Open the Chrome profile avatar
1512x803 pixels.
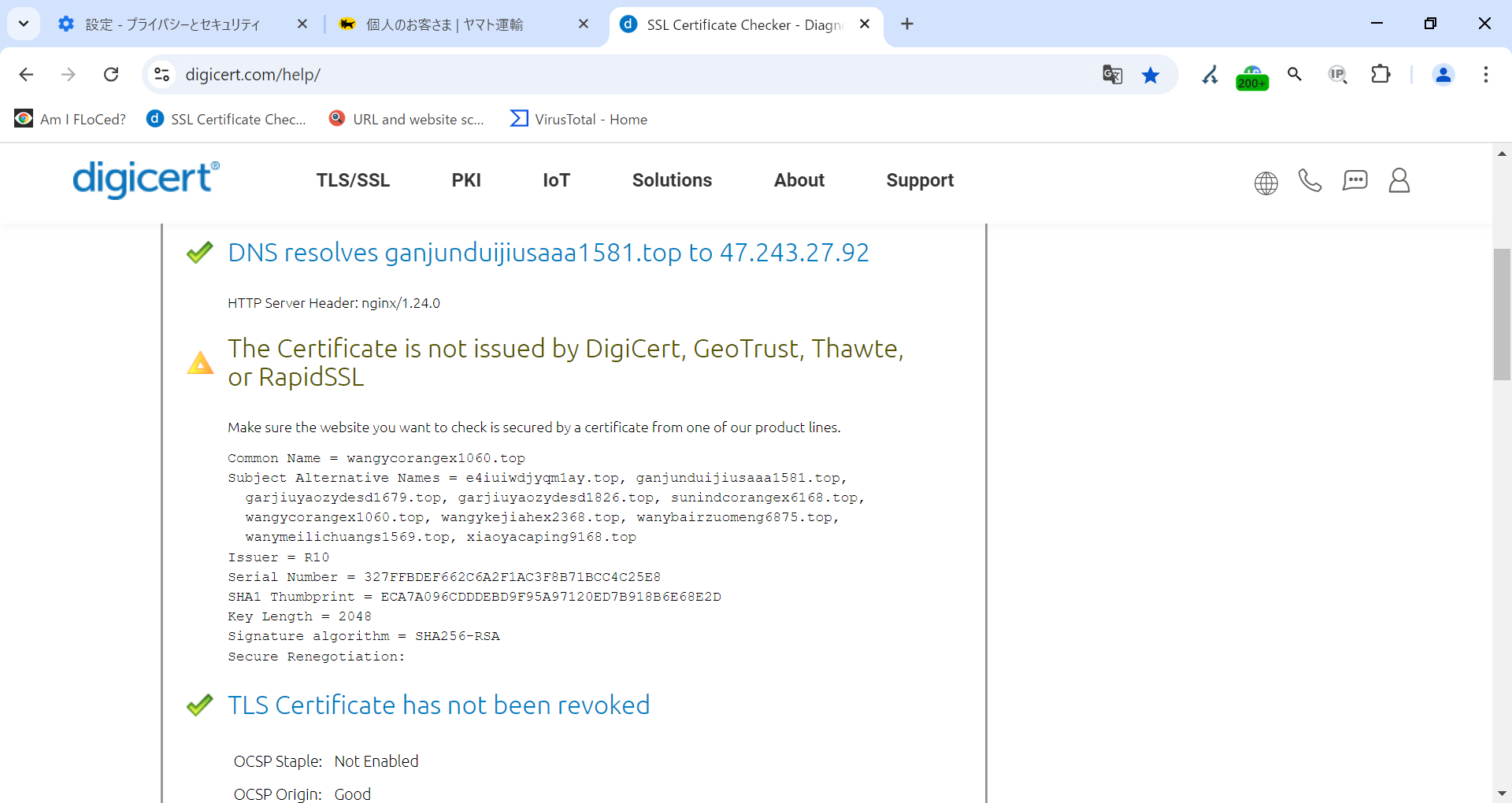(1443, 74)
